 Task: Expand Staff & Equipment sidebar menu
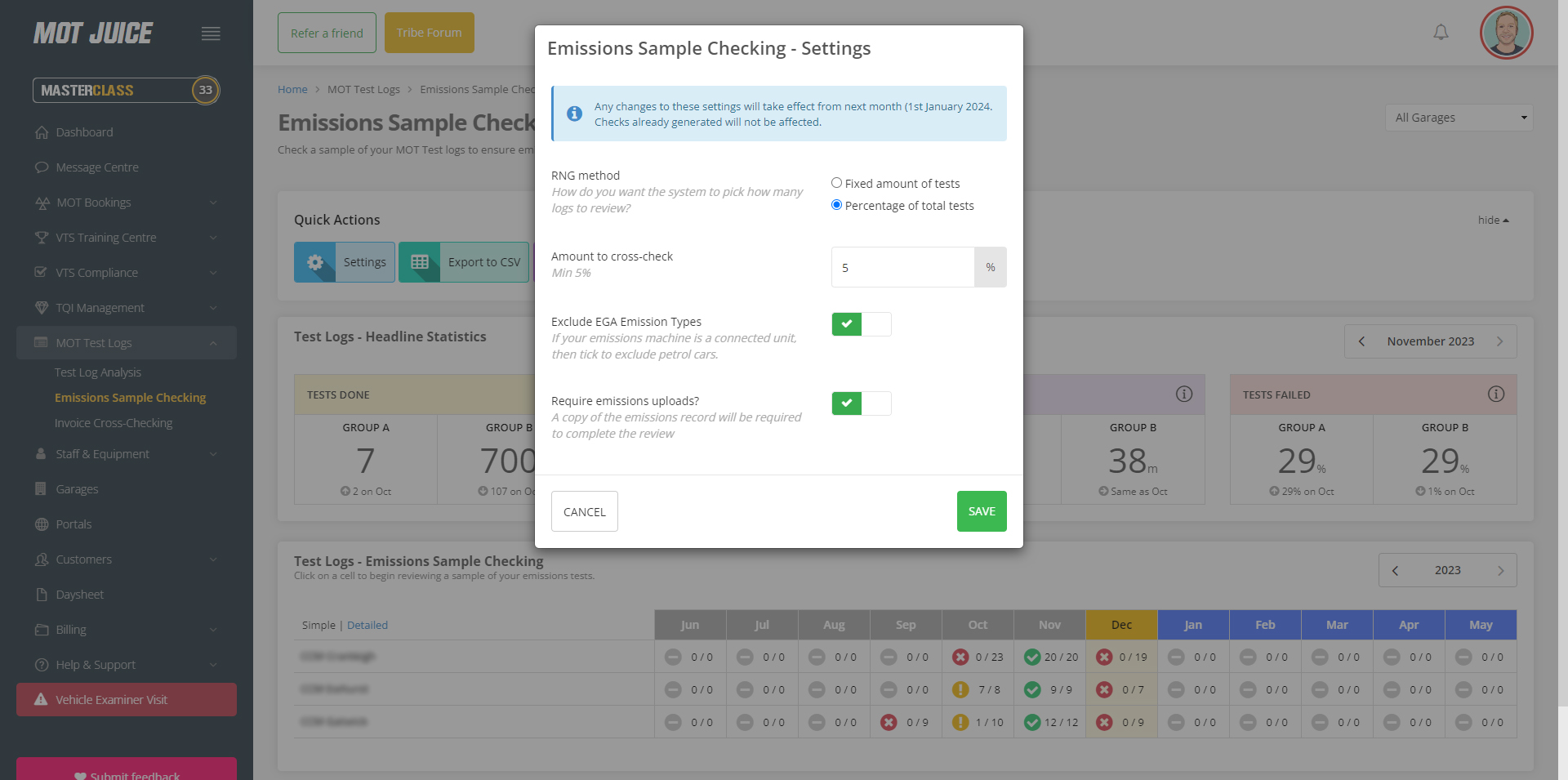coord(127,454)
